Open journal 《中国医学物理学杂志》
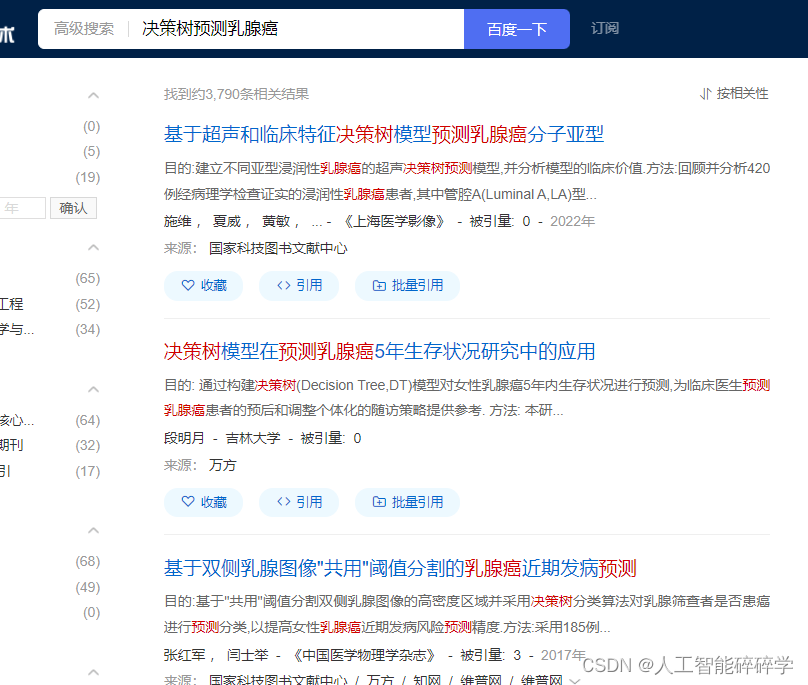 tap(365, 655)
